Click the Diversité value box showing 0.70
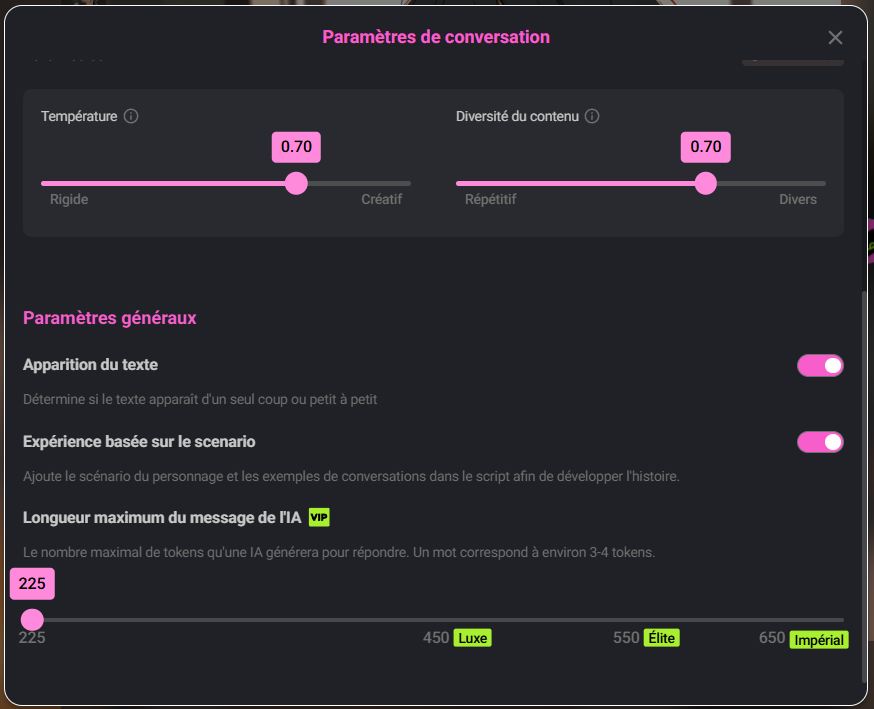This screenshot has height=709, width=874. [707, 147]
